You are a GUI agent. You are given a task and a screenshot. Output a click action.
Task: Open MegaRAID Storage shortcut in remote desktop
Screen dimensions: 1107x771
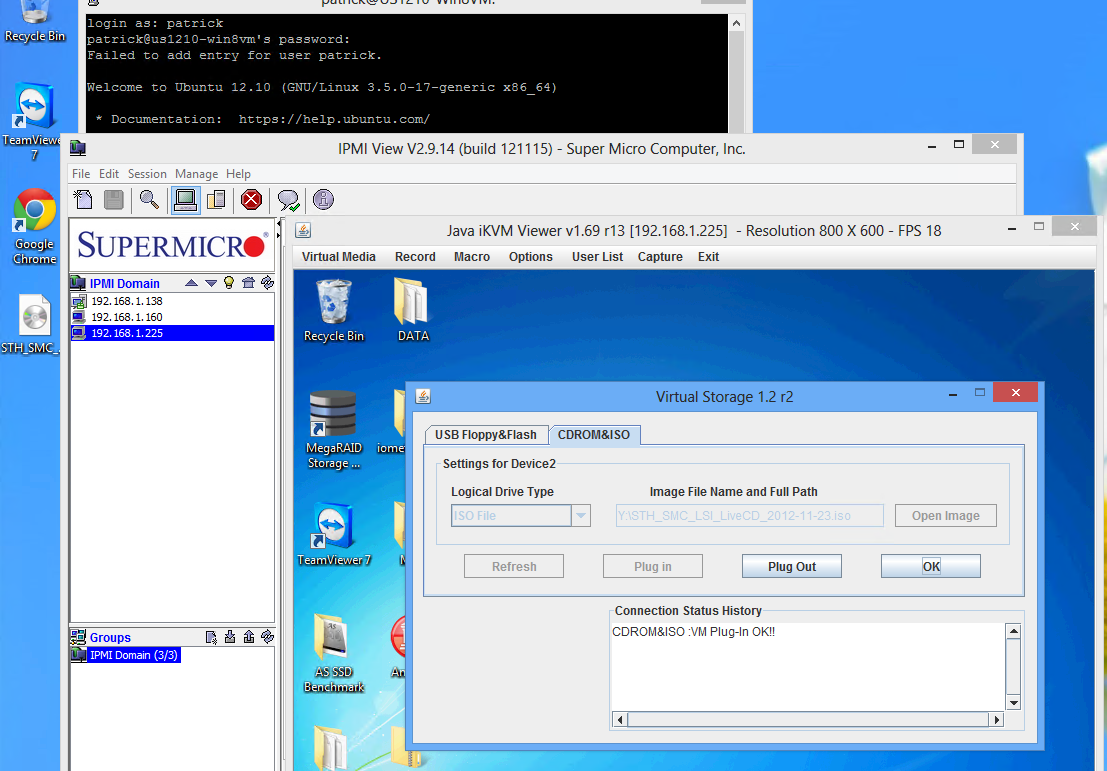[x=333, y=429]
